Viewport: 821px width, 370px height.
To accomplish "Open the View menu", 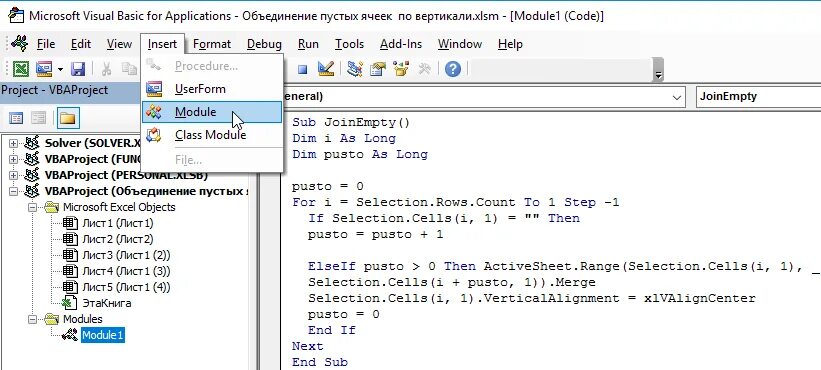I will 119,44.
